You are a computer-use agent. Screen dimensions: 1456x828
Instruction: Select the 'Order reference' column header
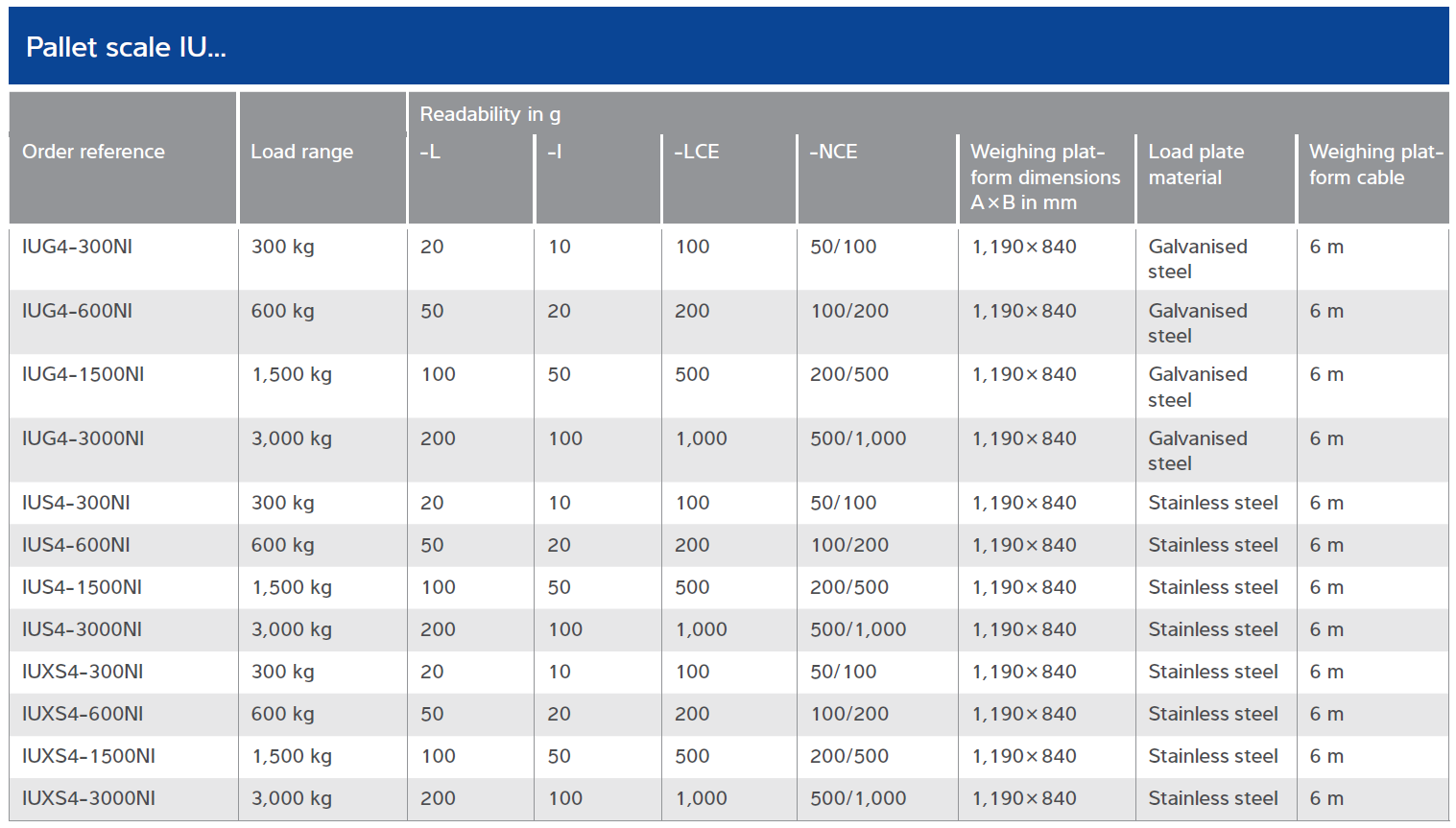(93, 152)
